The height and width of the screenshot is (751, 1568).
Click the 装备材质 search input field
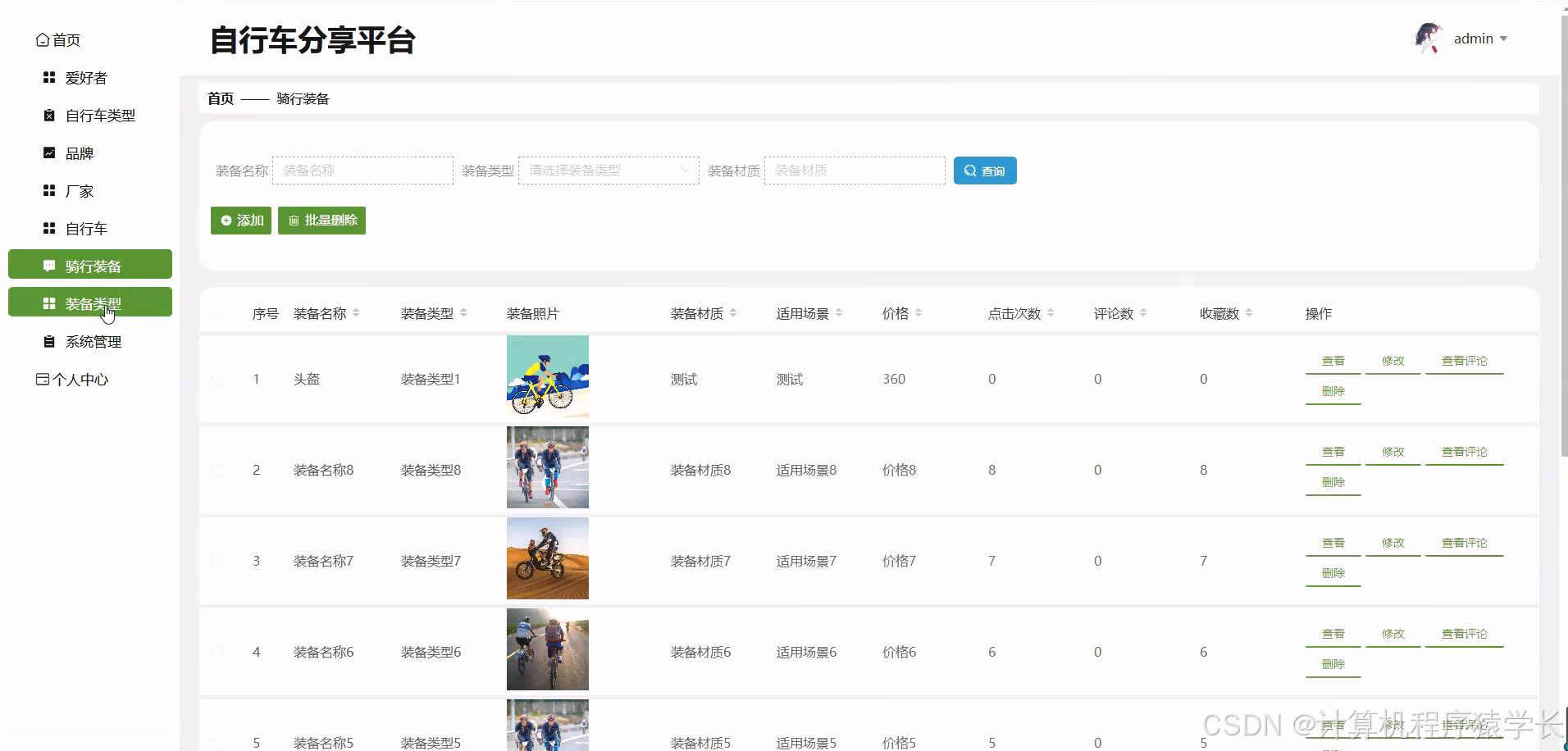pos(855,171)
